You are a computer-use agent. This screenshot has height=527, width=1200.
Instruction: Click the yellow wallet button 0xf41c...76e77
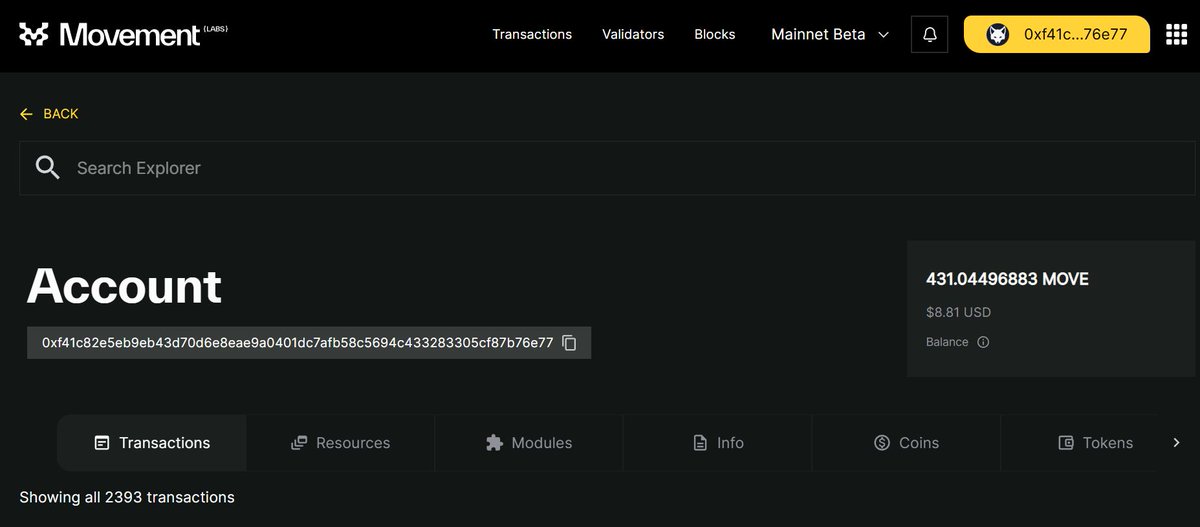tap(1057, 34)
